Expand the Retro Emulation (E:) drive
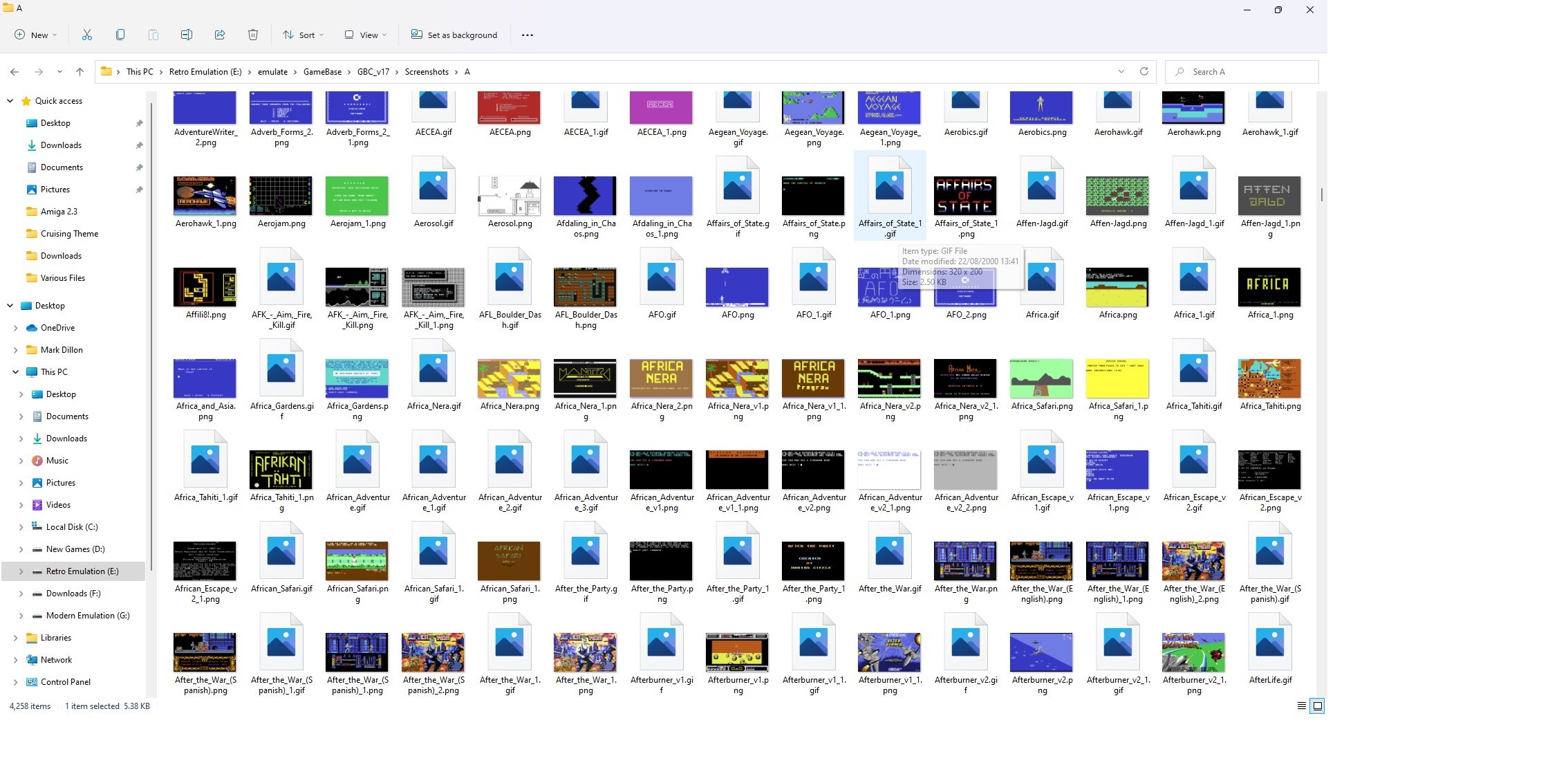Viewport: 1568px width, 763px height. tap(21, 571)
